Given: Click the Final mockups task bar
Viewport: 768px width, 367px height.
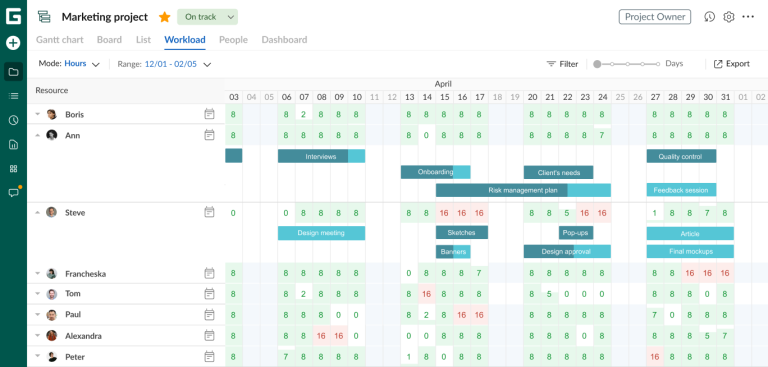Looking at the screenshot, I should [690, 251].
